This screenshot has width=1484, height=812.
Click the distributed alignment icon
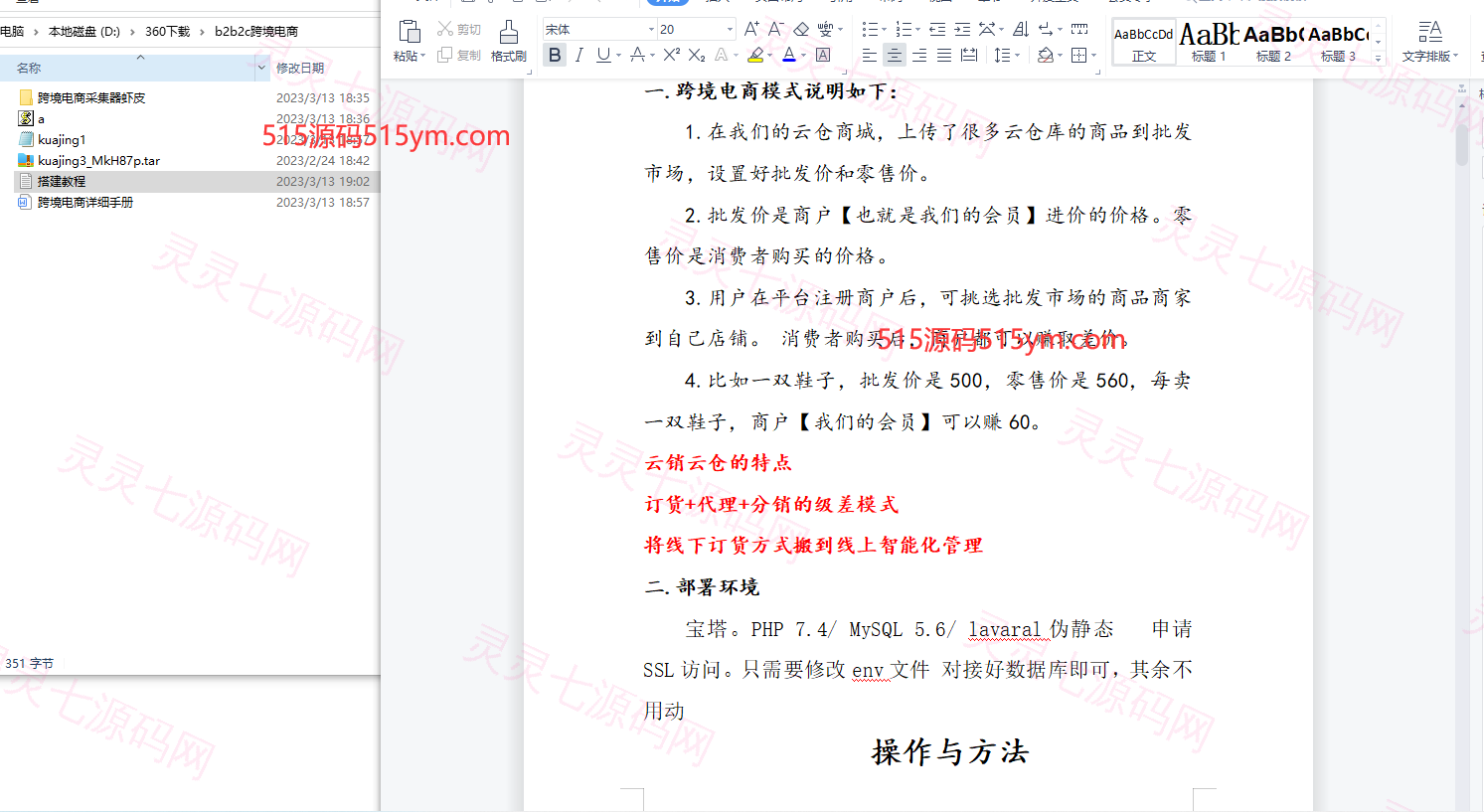pyautogui.click(x=969, y=56)
